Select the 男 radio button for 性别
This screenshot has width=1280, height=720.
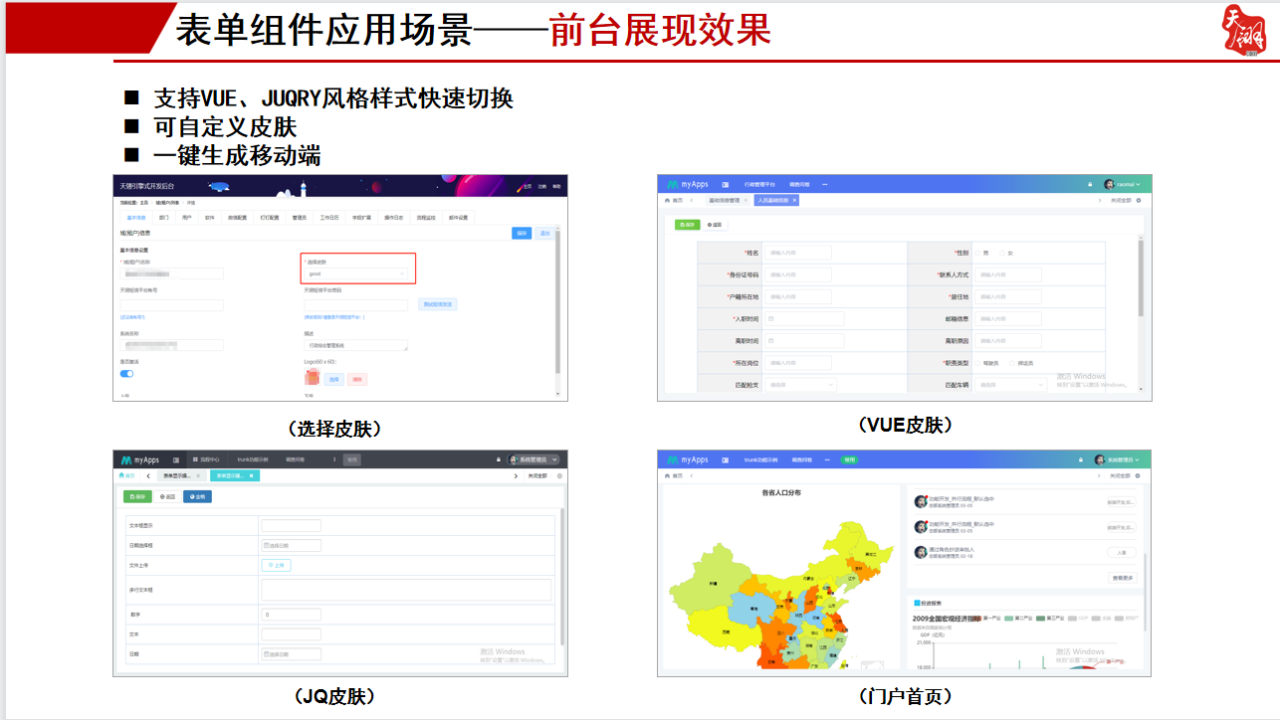coord(976,253)
